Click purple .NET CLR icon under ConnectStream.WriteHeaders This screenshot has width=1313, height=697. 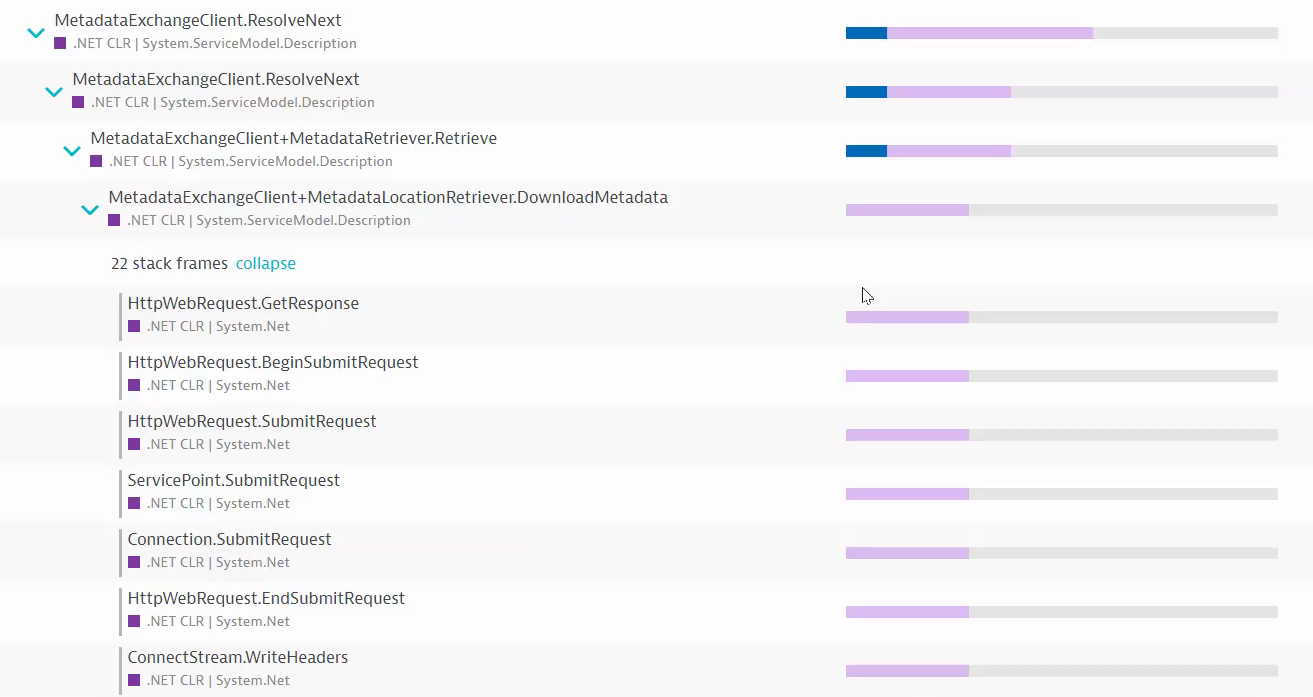pyautogui.click(x=134, y=680)
